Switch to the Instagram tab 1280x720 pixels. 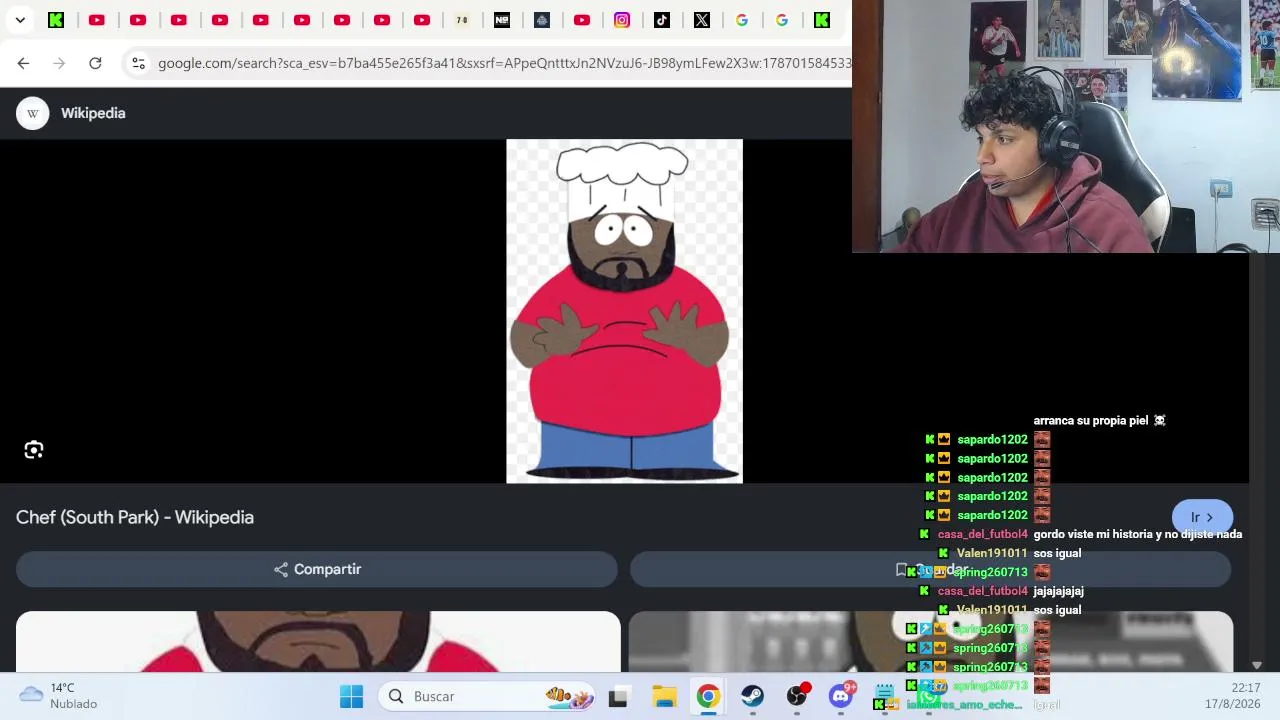tap(622, 20)
